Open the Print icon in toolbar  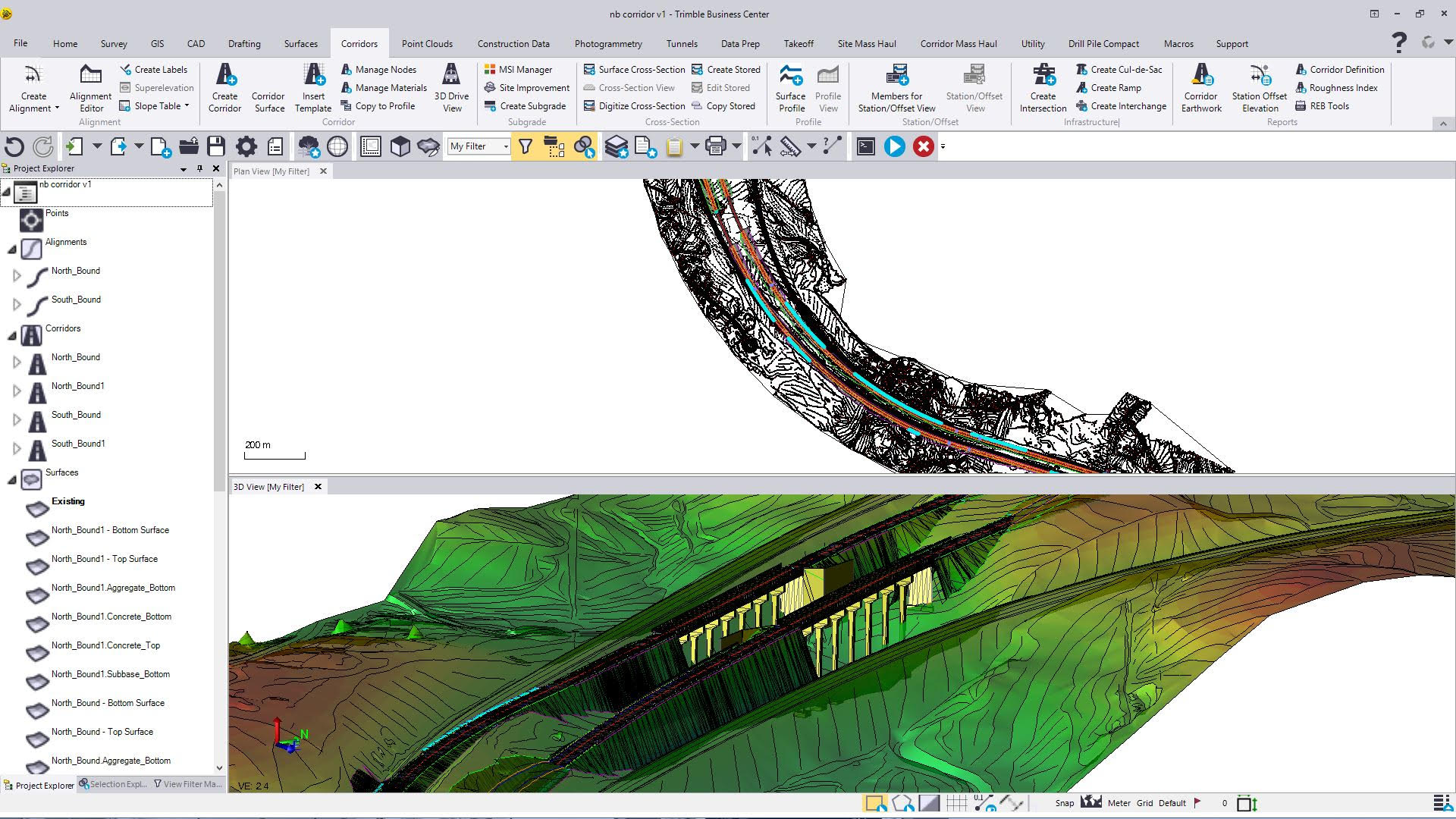tap(716, 146)
